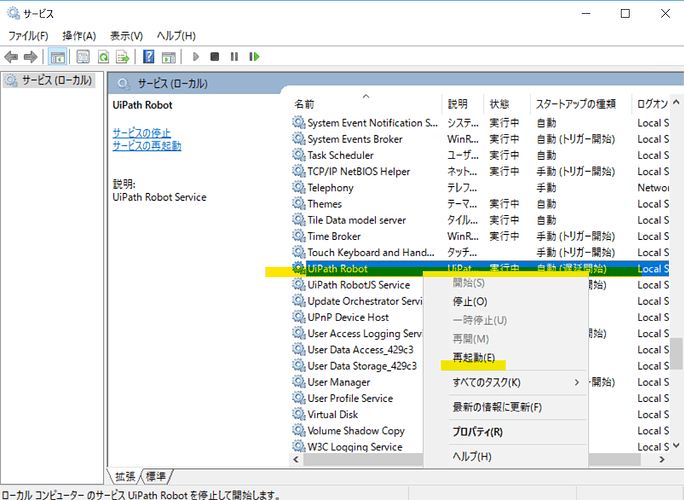Select the TCP/IP NetBIOS Helper row
This screenshot has width=684, height=500.
point(479,171)
